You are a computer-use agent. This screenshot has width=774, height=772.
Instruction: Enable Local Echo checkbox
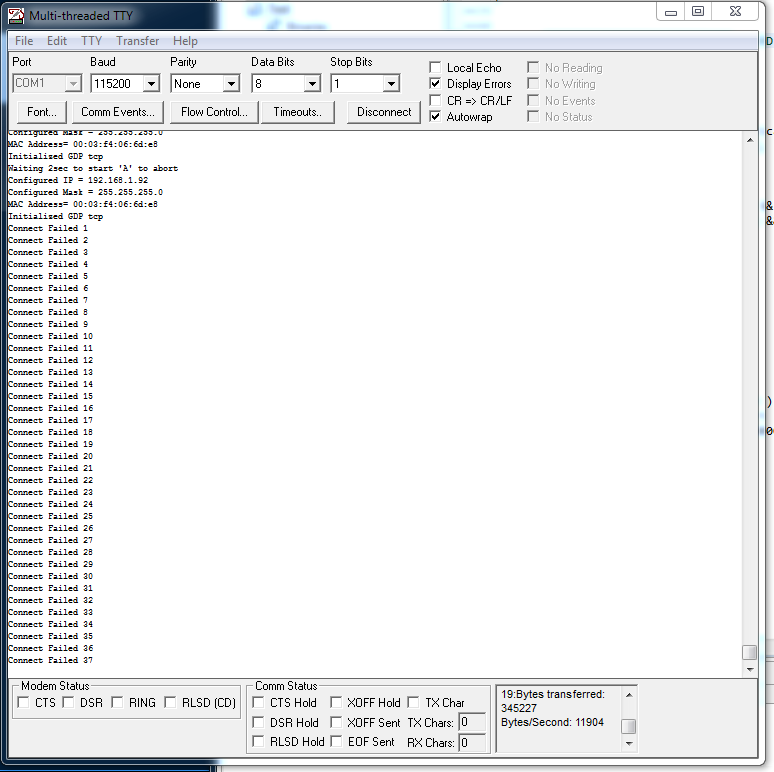point(435,67)
